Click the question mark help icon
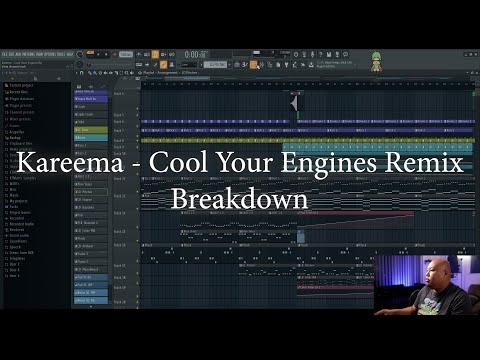Viewport: 480px width, 360px height. pos(321,54)
